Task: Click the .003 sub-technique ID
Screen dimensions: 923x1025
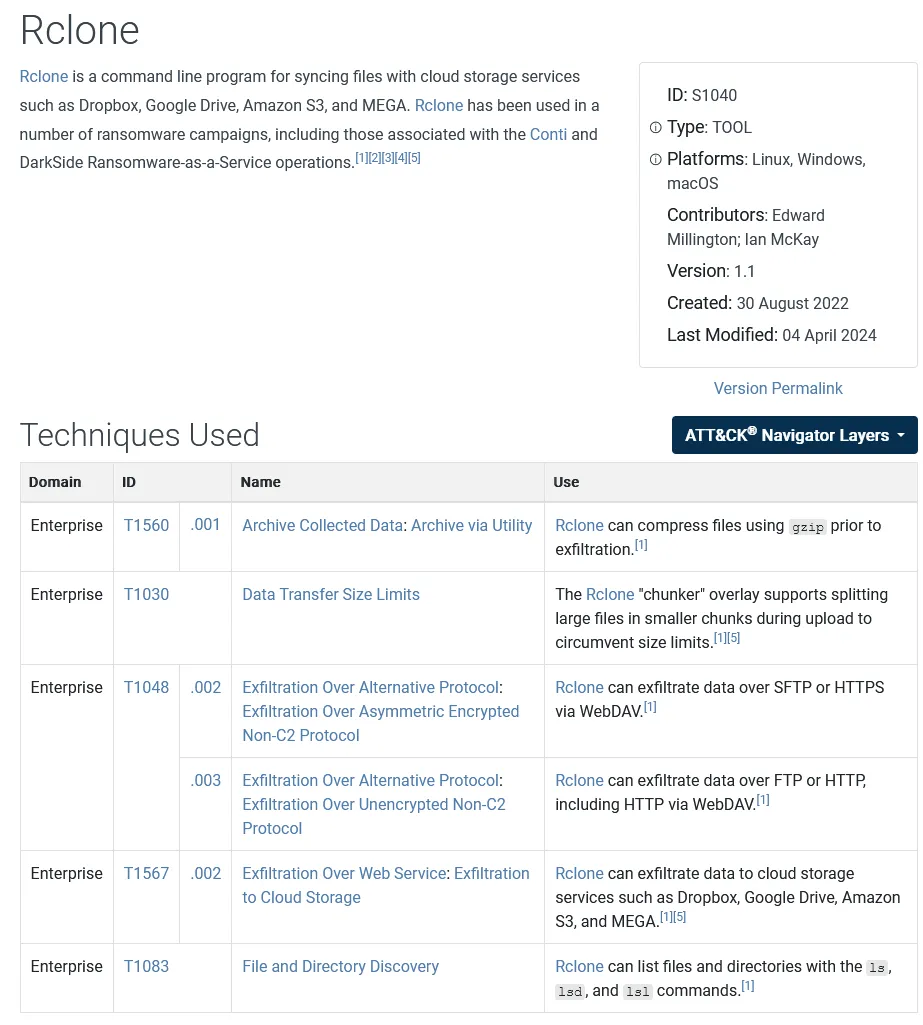Action: [x=205, y=780]
